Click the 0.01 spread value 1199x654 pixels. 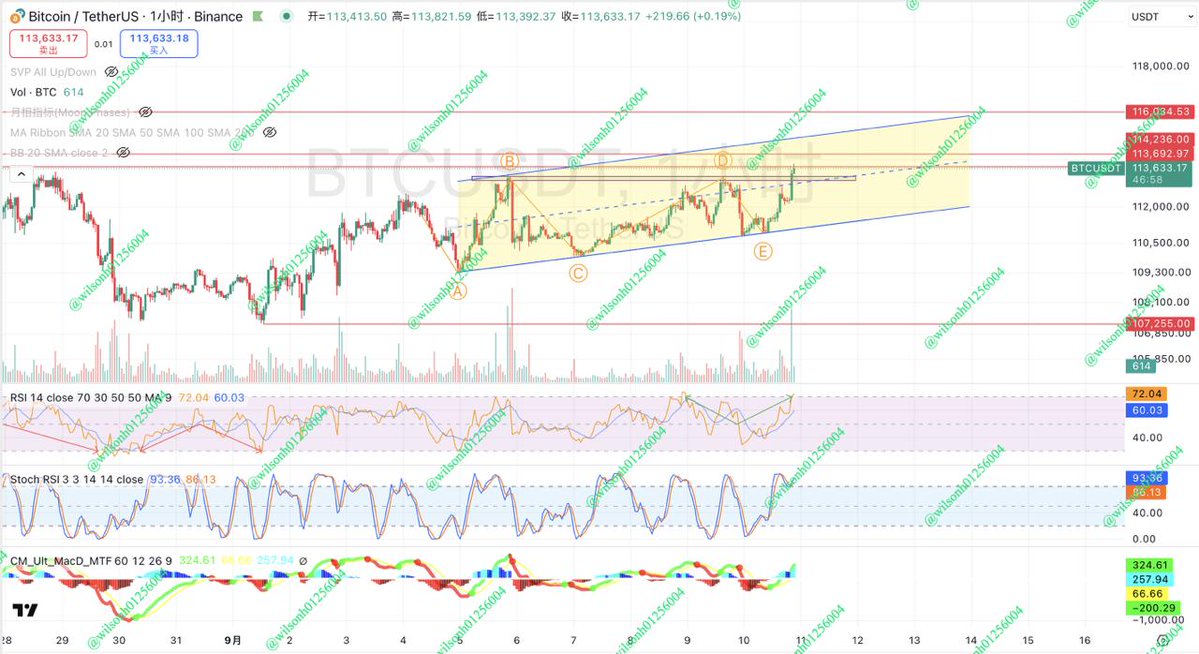[103, 44]
